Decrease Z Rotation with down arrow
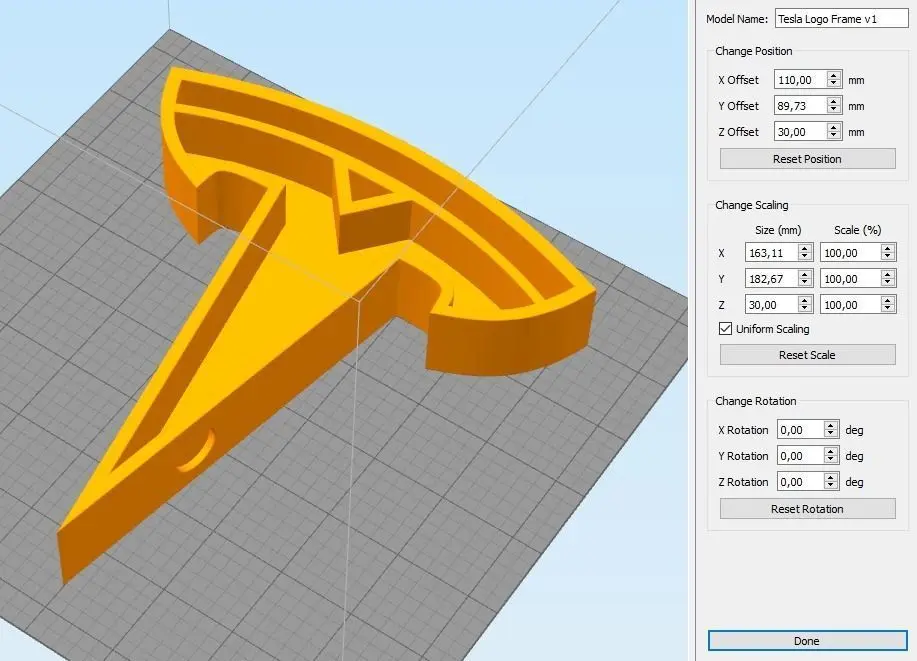The image size is (917, 661). [831, 486]
